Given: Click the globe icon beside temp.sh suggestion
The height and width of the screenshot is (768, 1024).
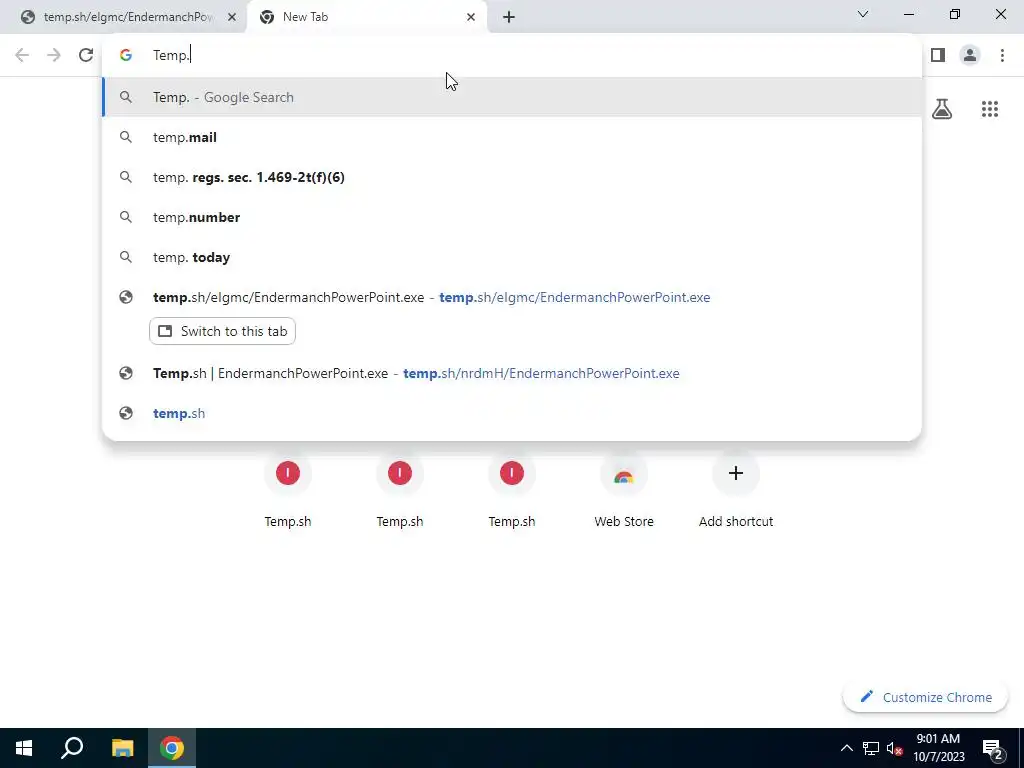Looking at the screenshot, I should 126,413.
